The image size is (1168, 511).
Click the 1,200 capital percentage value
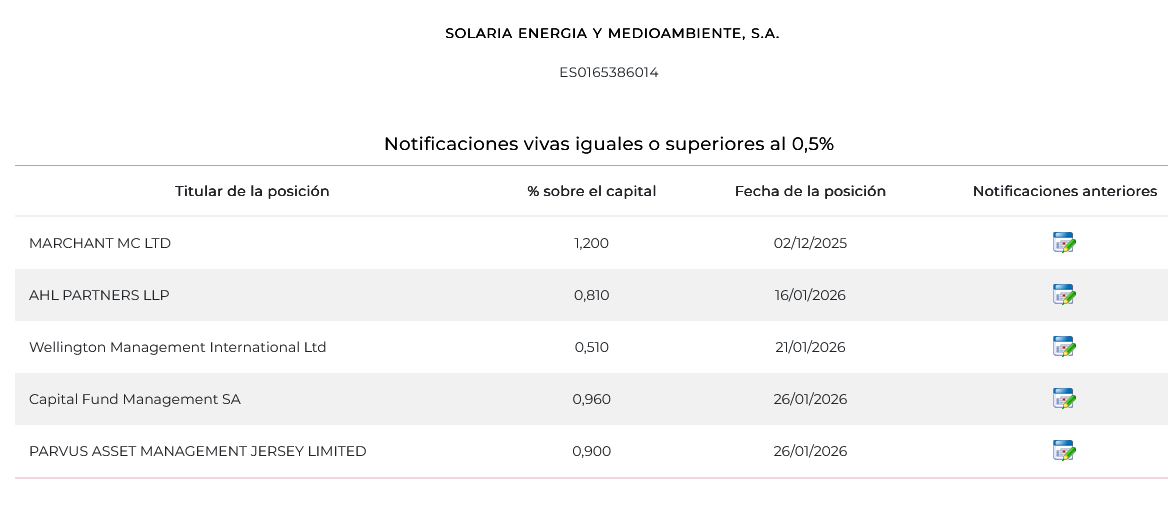(x=592, y=243)
